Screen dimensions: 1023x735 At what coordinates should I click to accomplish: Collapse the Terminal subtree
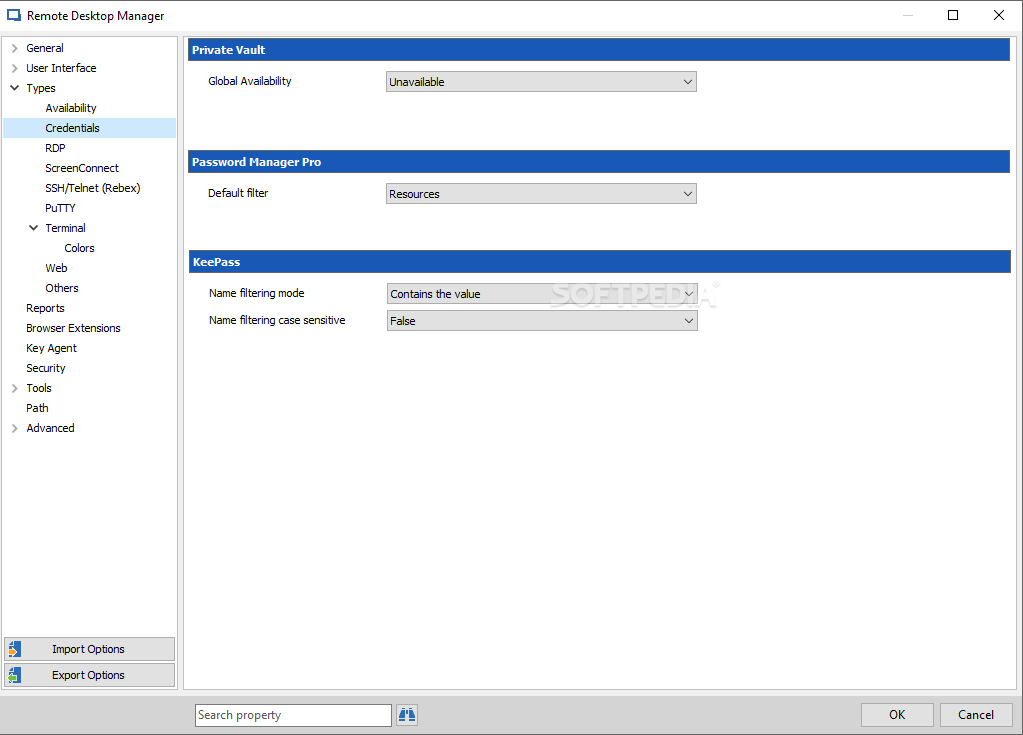pyautogui.click(x=33, y=228)
